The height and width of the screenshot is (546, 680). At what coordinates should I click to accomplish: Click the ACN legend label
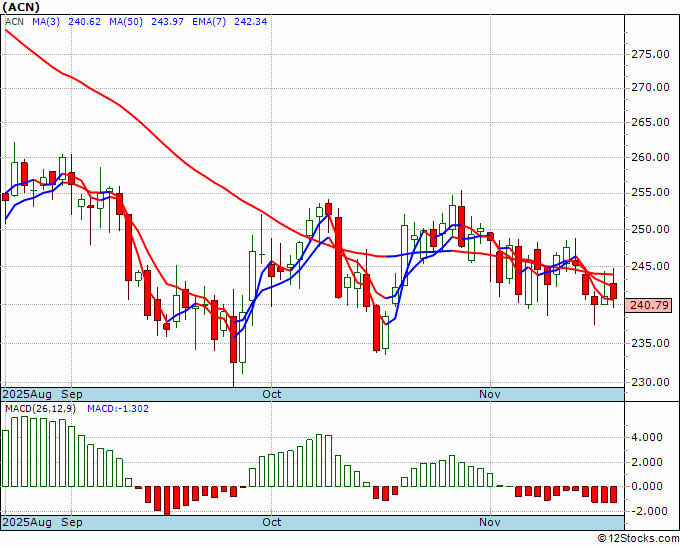pos(14,22)
